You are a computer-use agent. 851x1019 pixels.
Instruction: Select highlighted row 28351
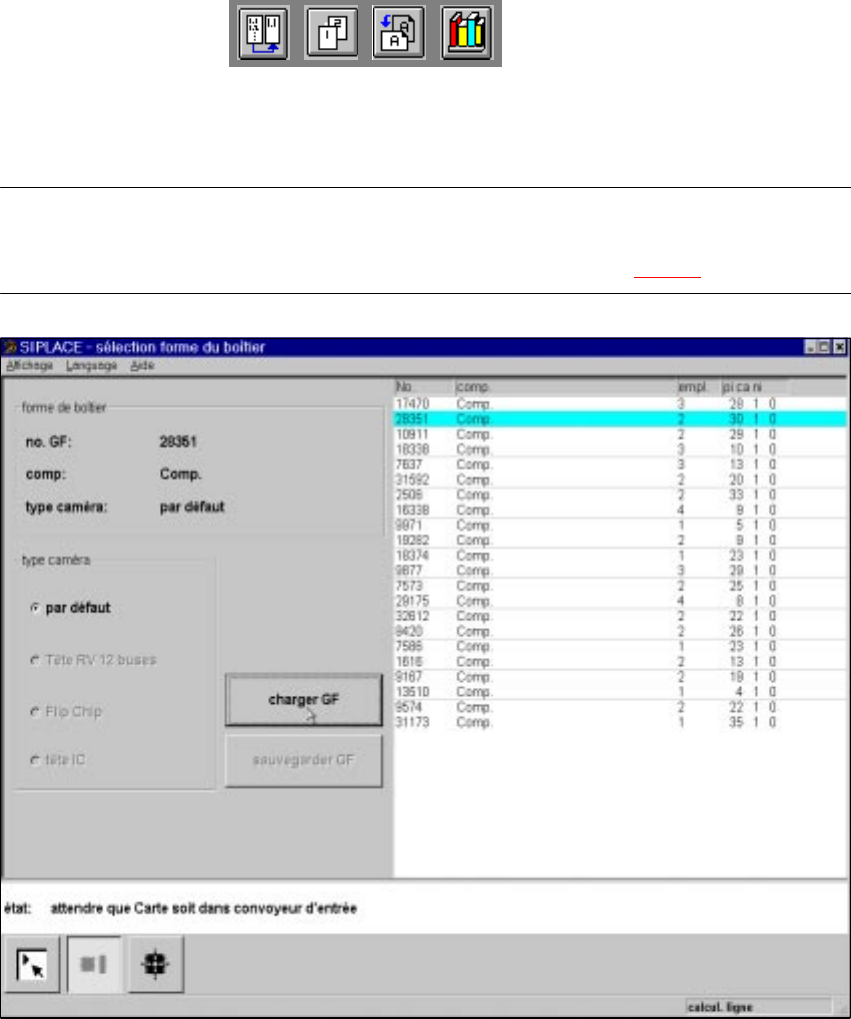pyautogui.click(x=620, y=419)
